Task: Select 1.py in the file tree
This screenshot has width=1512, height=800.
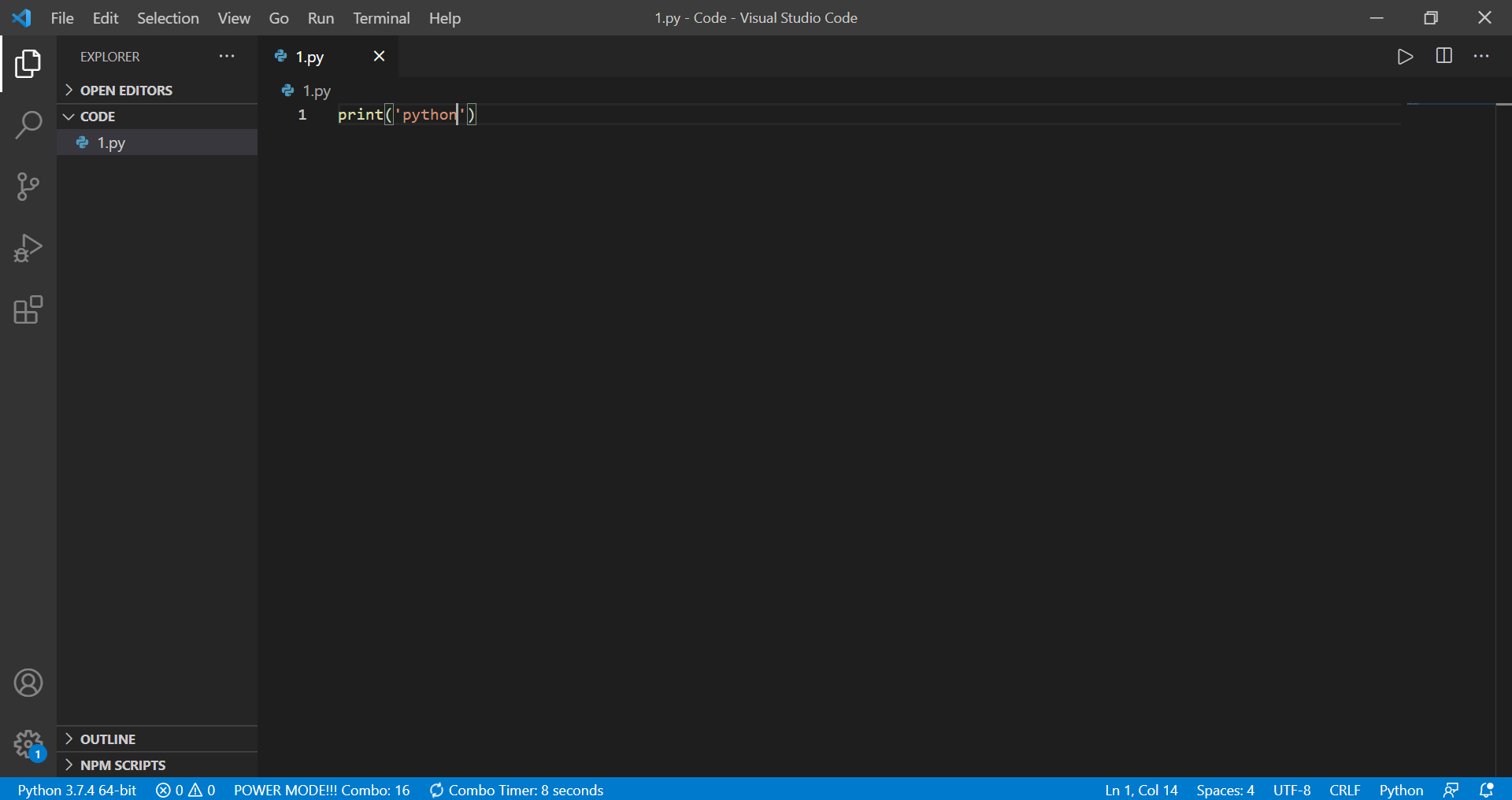Action: coord(157,143)
